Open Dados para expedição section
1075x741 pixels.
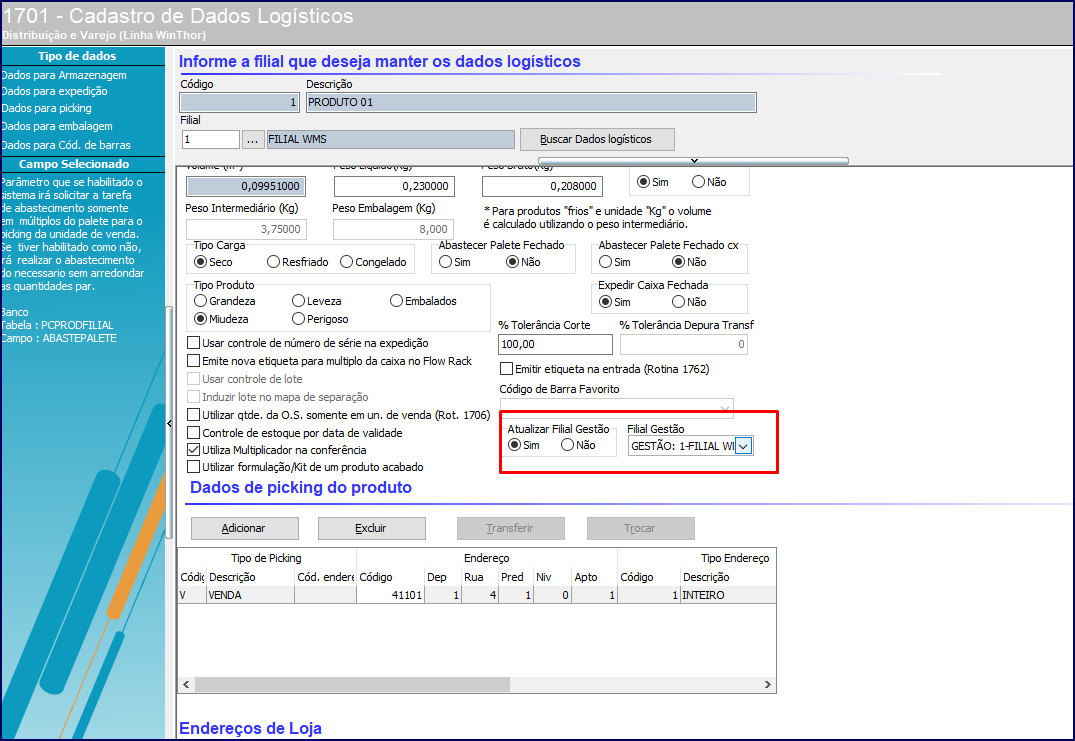(54, 91)
